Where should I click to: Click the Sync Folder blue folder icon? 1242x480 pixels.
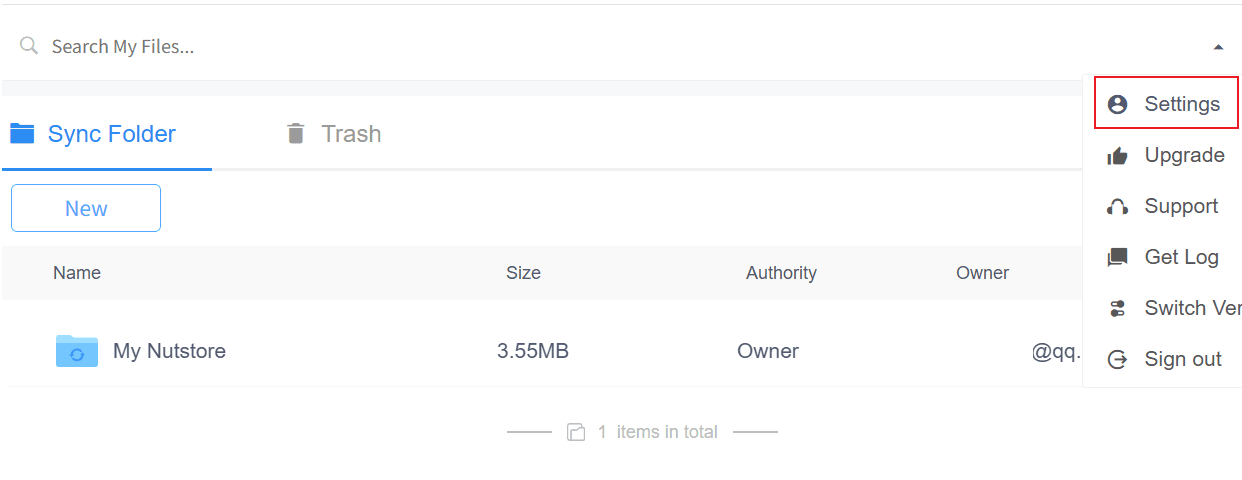pyautogui.click(x=22, y=133)
